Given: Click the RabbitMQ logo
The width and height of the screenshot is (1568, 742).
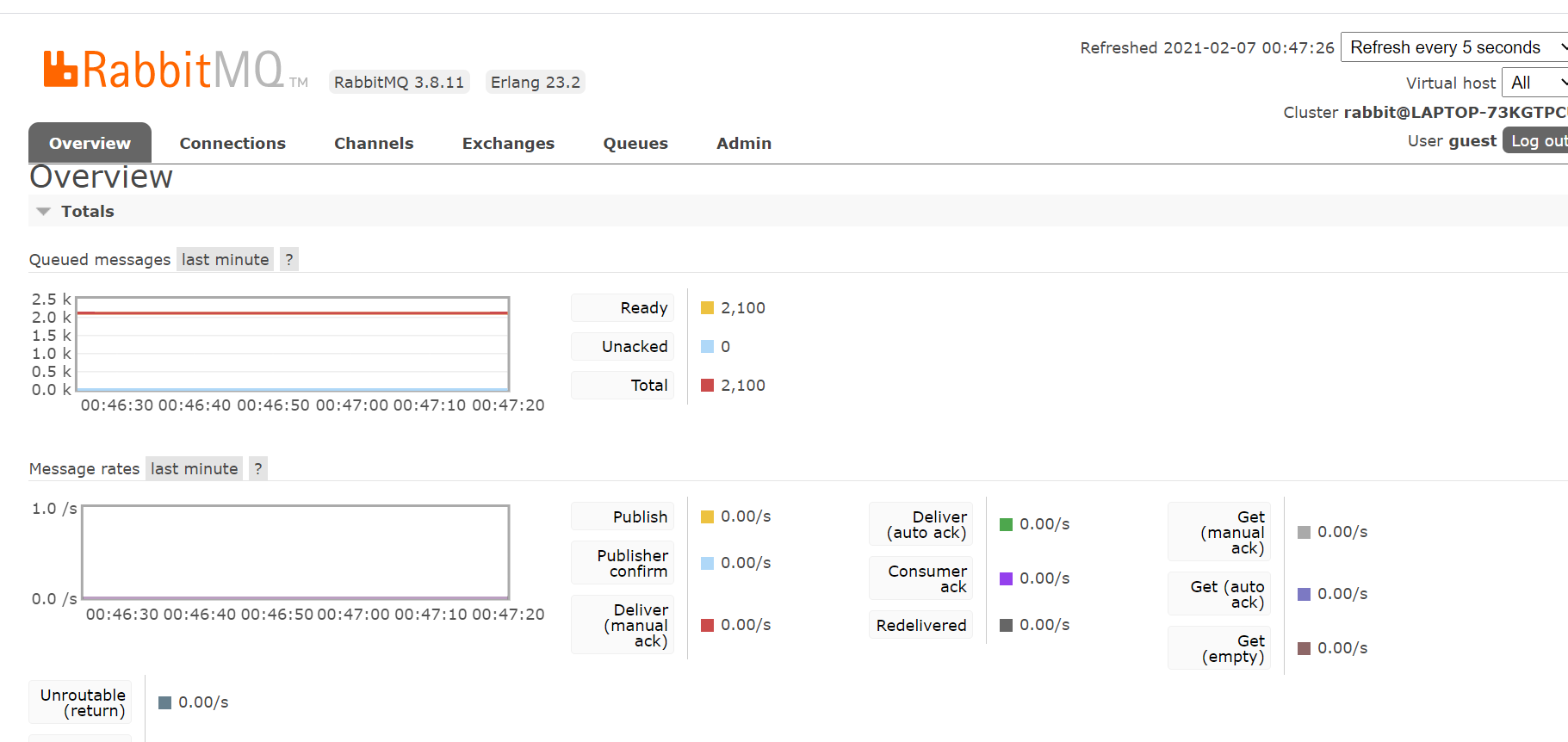Looking at the screenshot, I should (x=176, y=70).
